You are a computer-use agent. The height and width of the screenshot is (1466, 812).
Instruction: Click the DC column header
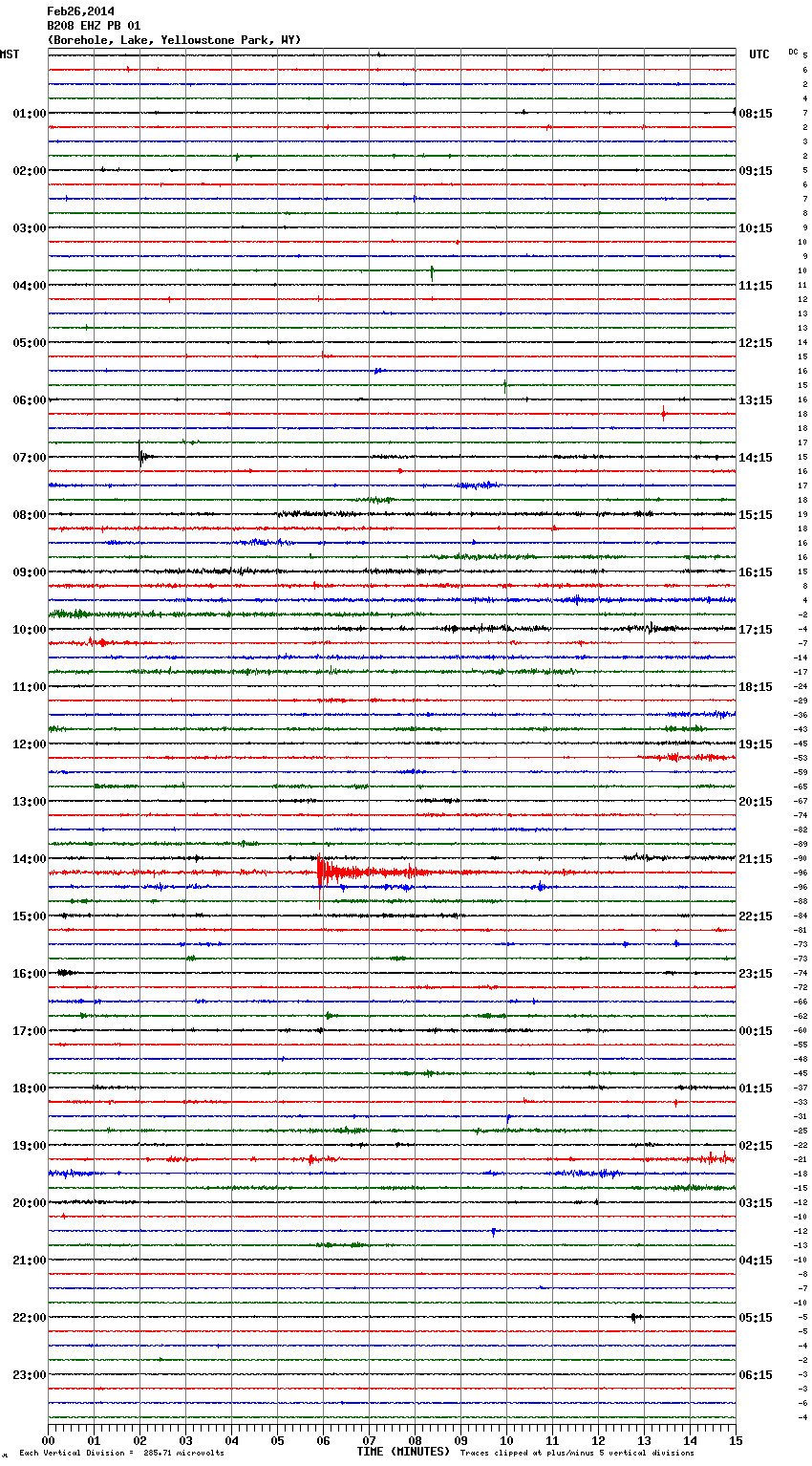(x=793, y=52)
